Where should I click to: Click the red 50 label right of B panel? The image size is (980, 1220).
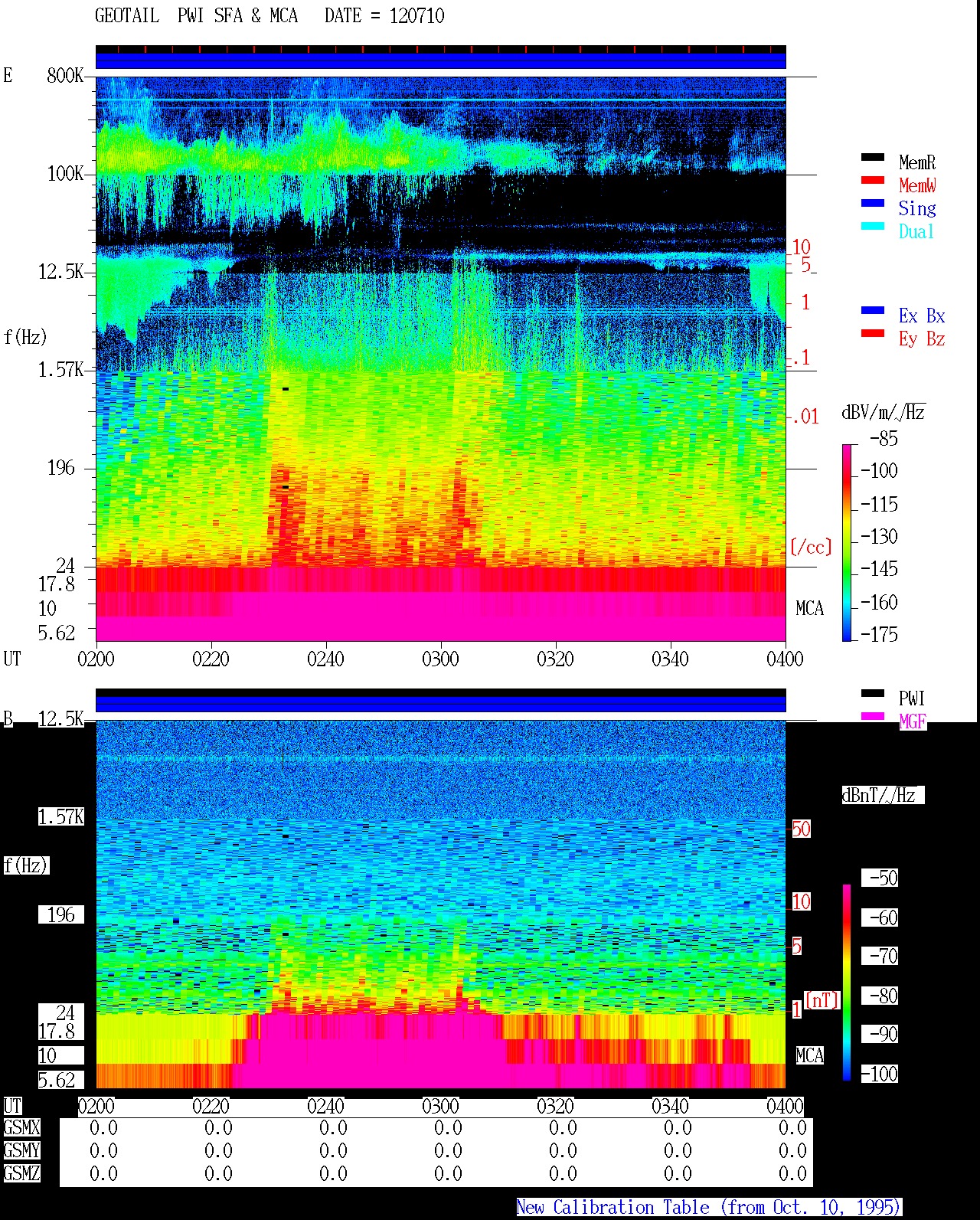(x=801, y=829)
